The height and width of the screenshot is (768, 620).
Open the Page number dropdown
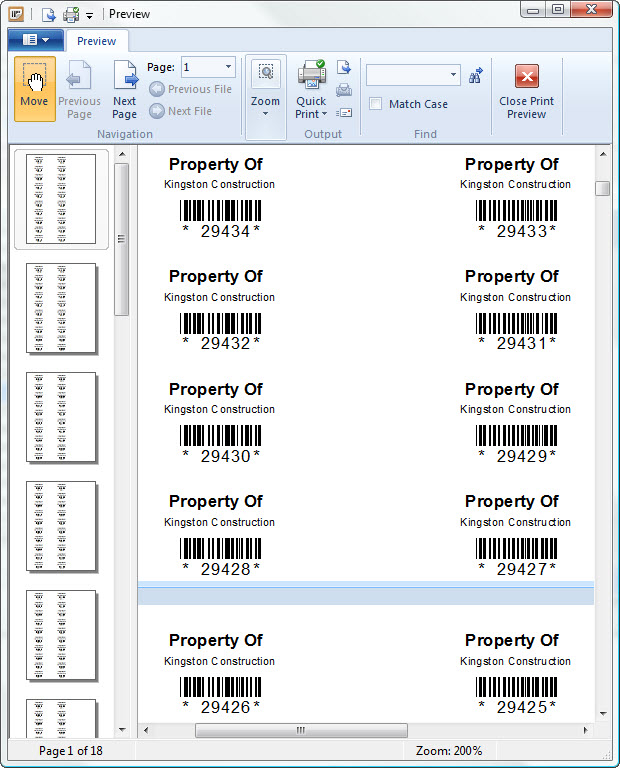click(x=228, y=67)
